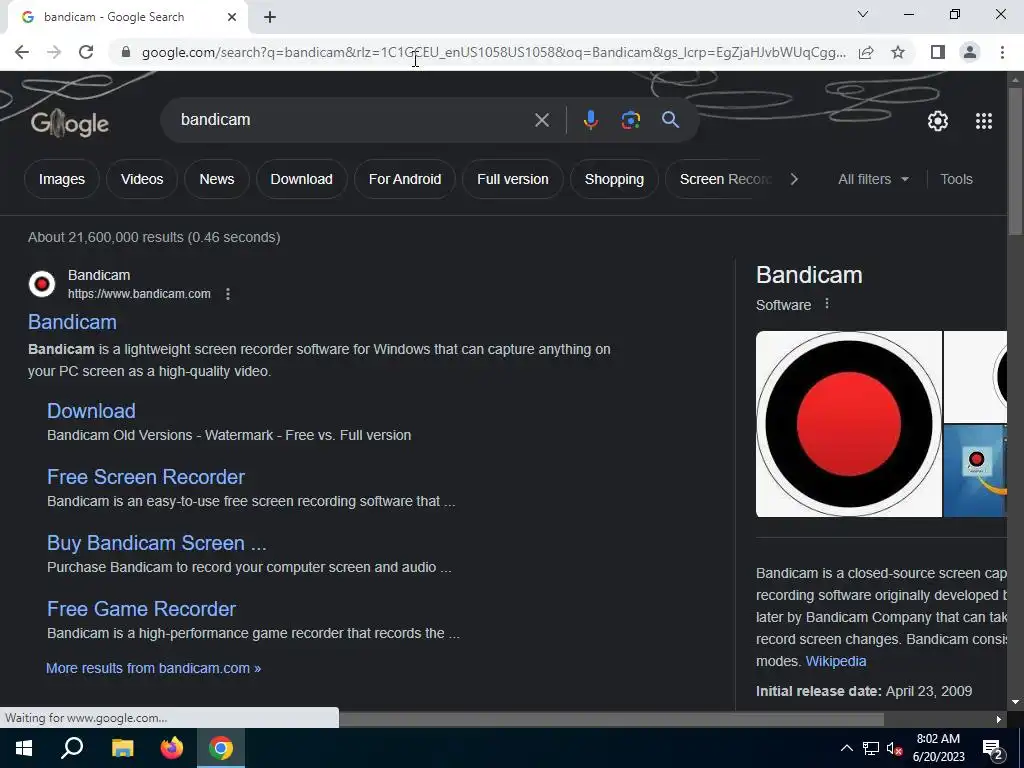1024x768 pixels.
Task: Open the taskbar clock and date
Action: (x=938, y=748)
